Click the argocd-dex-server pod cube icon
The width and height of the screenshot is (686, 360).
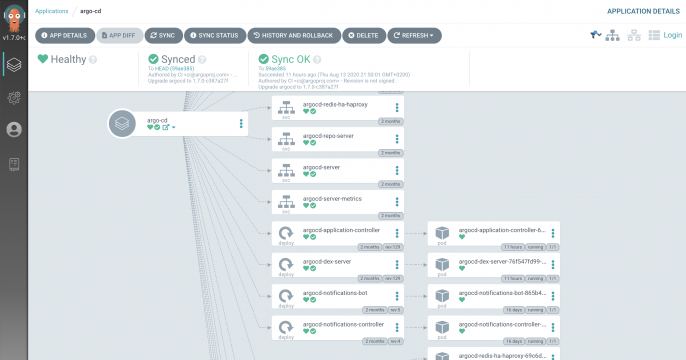[442, 264]
